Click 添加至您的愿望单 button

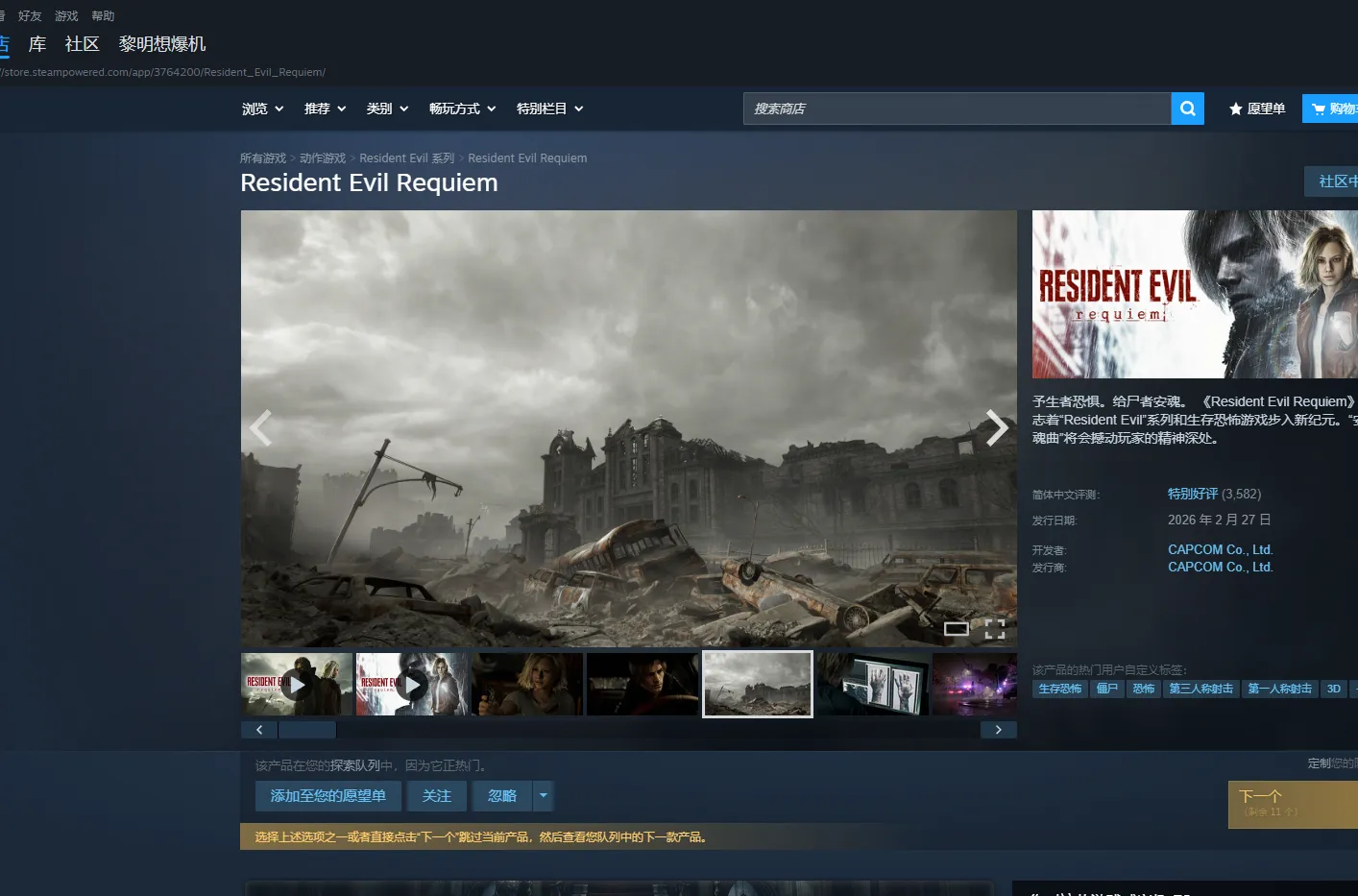[x=327, y=795]
